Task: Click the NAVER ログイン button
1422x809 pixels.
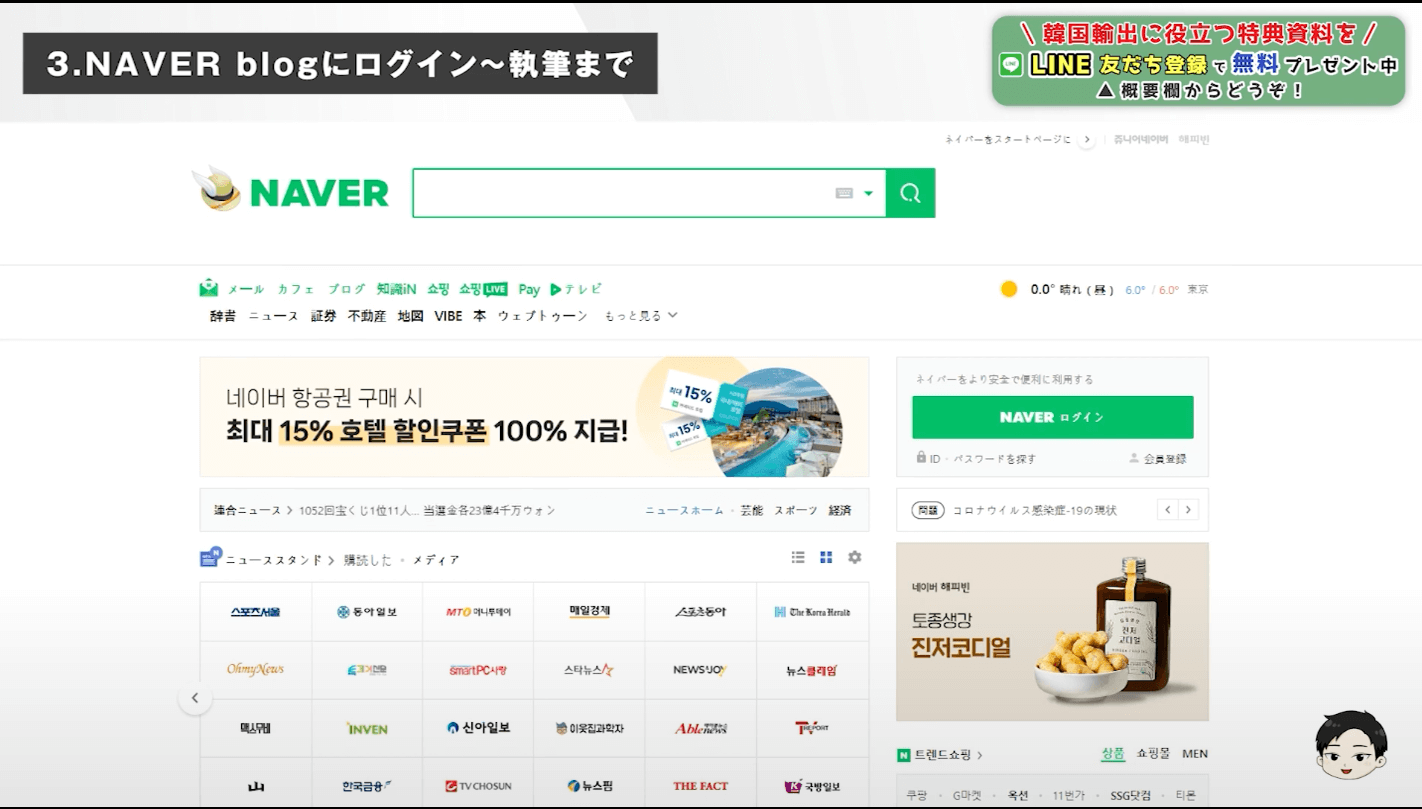Action: [1052, 417]
